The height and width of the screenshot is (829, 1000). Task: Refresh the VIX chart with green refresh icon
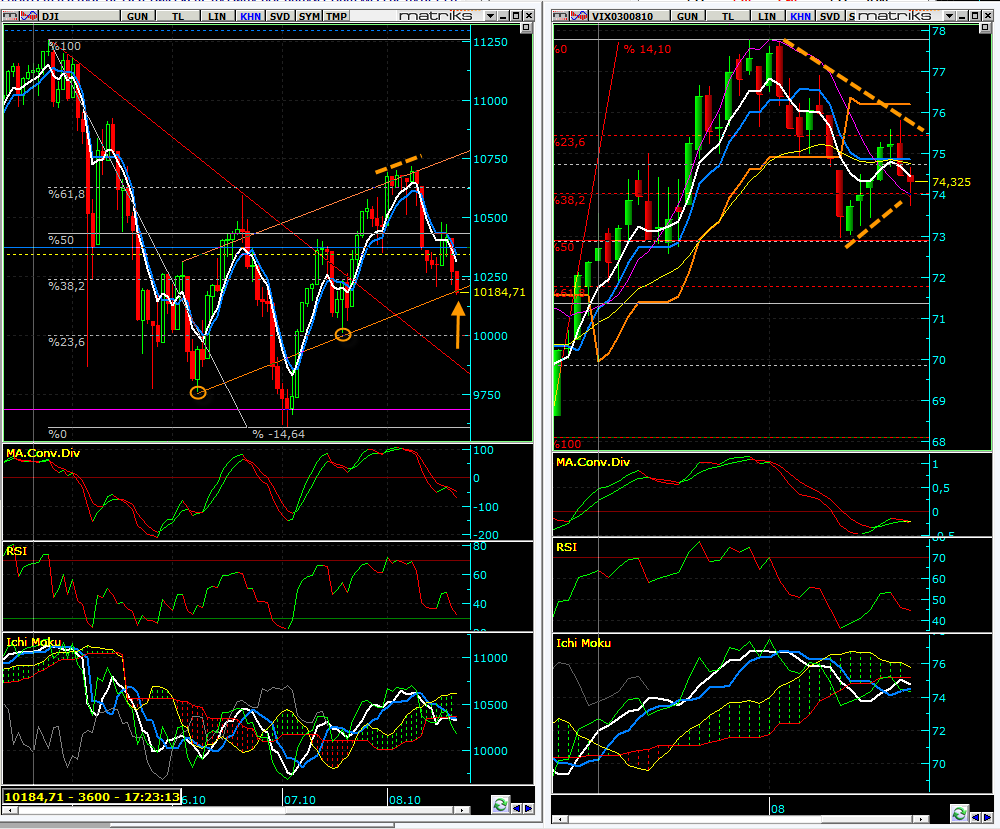click(x=959, y=813)
